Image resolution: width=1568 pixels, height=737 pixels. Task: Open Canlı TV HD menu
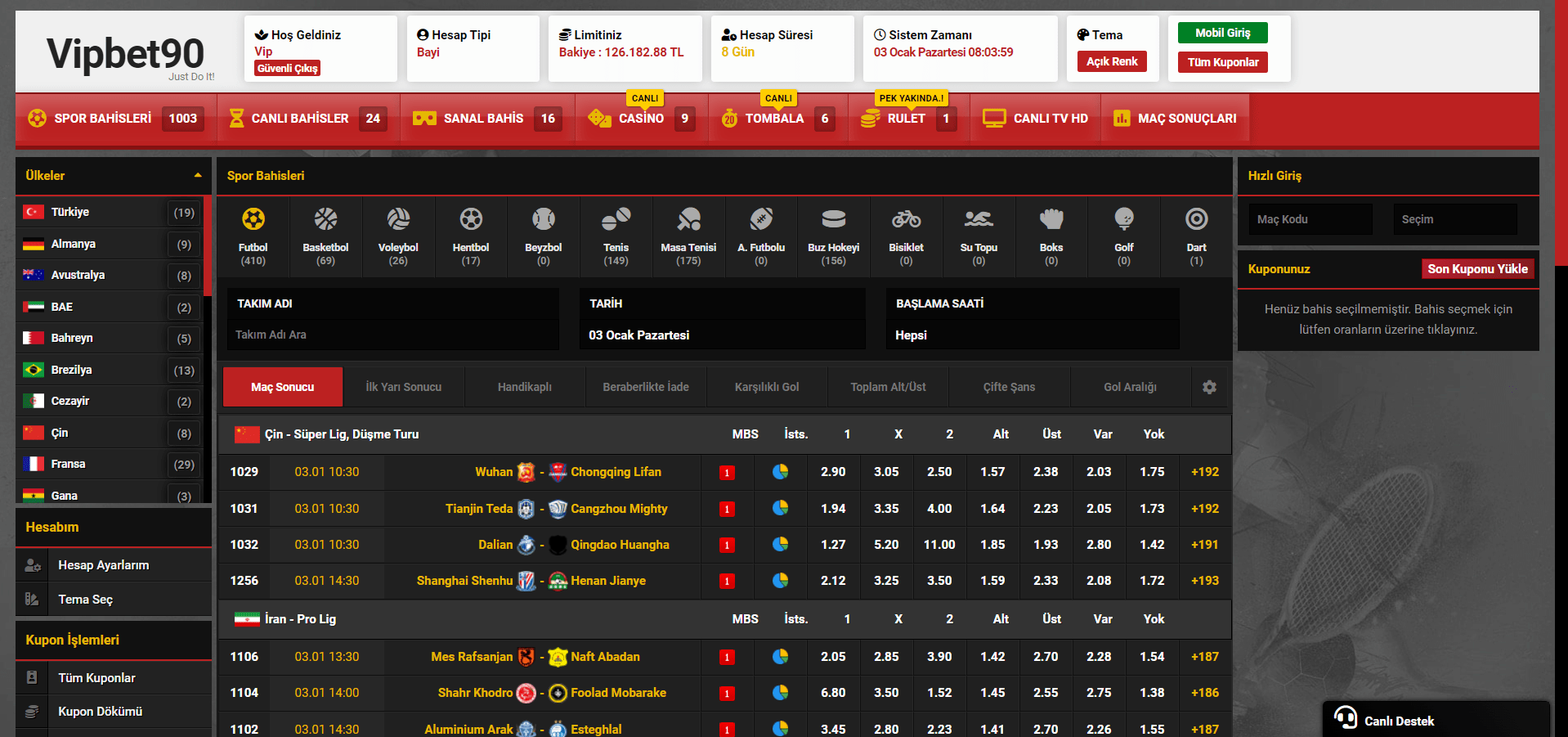[1035, 119]
